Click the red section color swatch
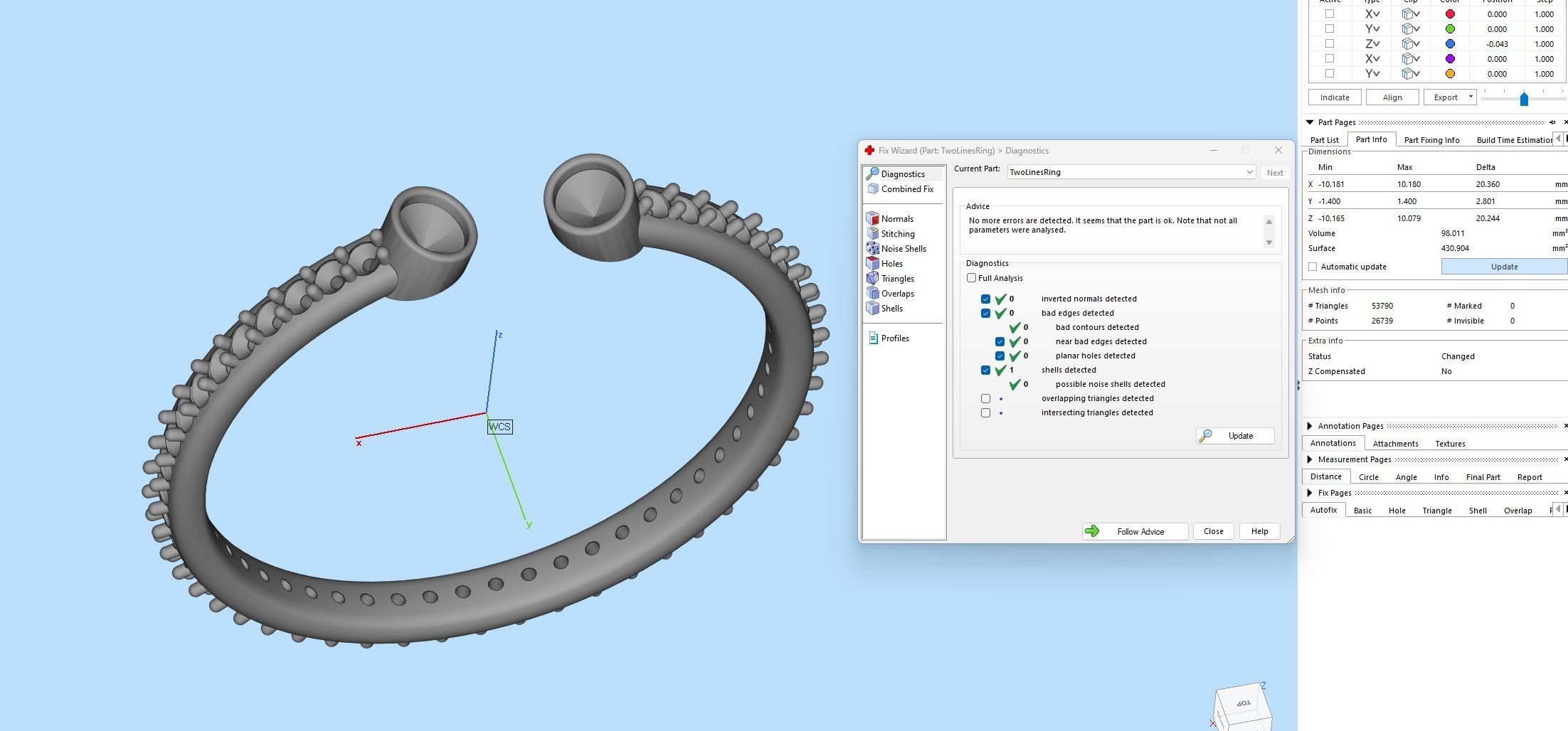The width and height of the screenshot is (1568, 731). click(1450, 14)
